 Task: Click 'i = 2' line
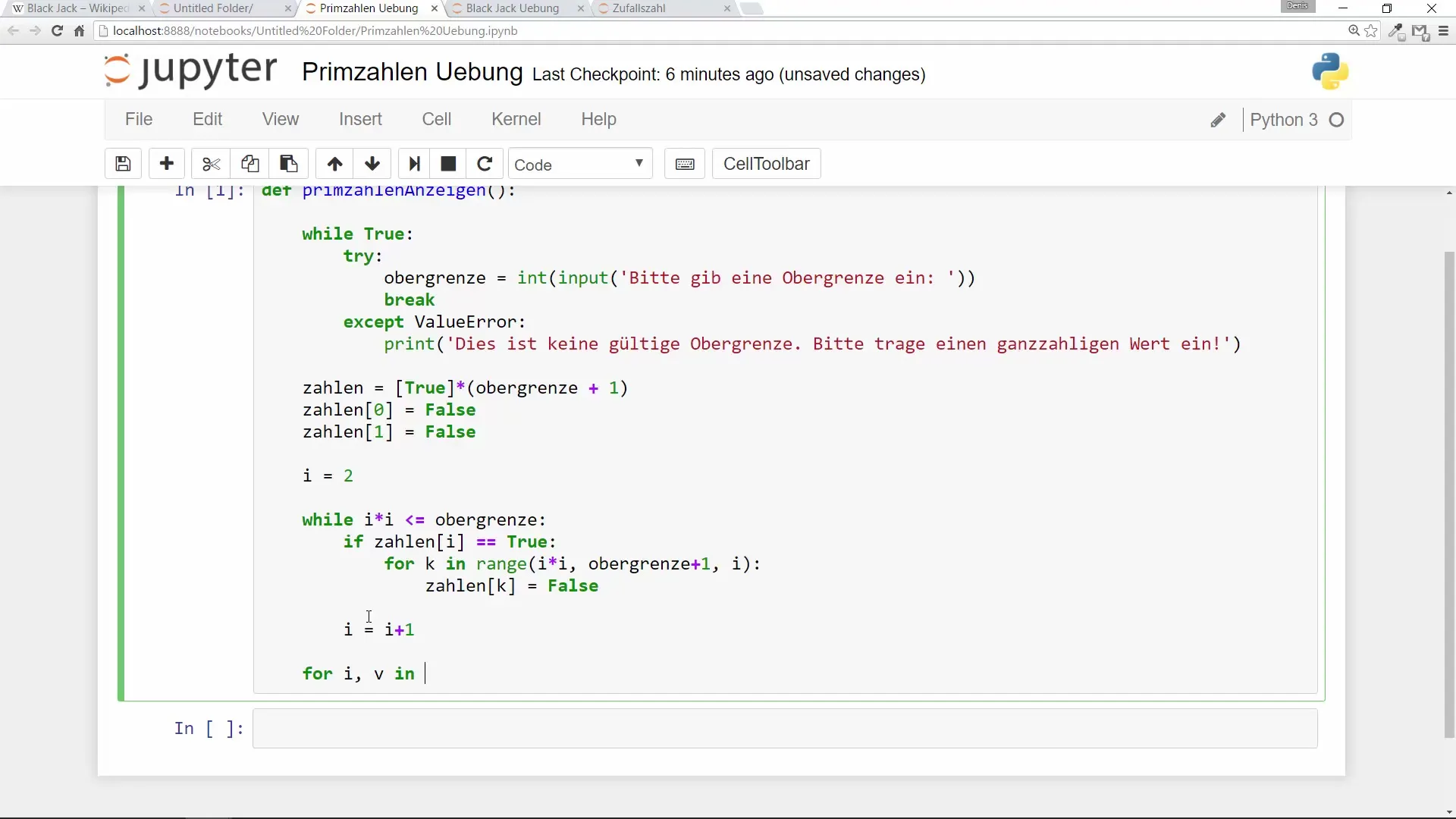click(x=328, y=475)
